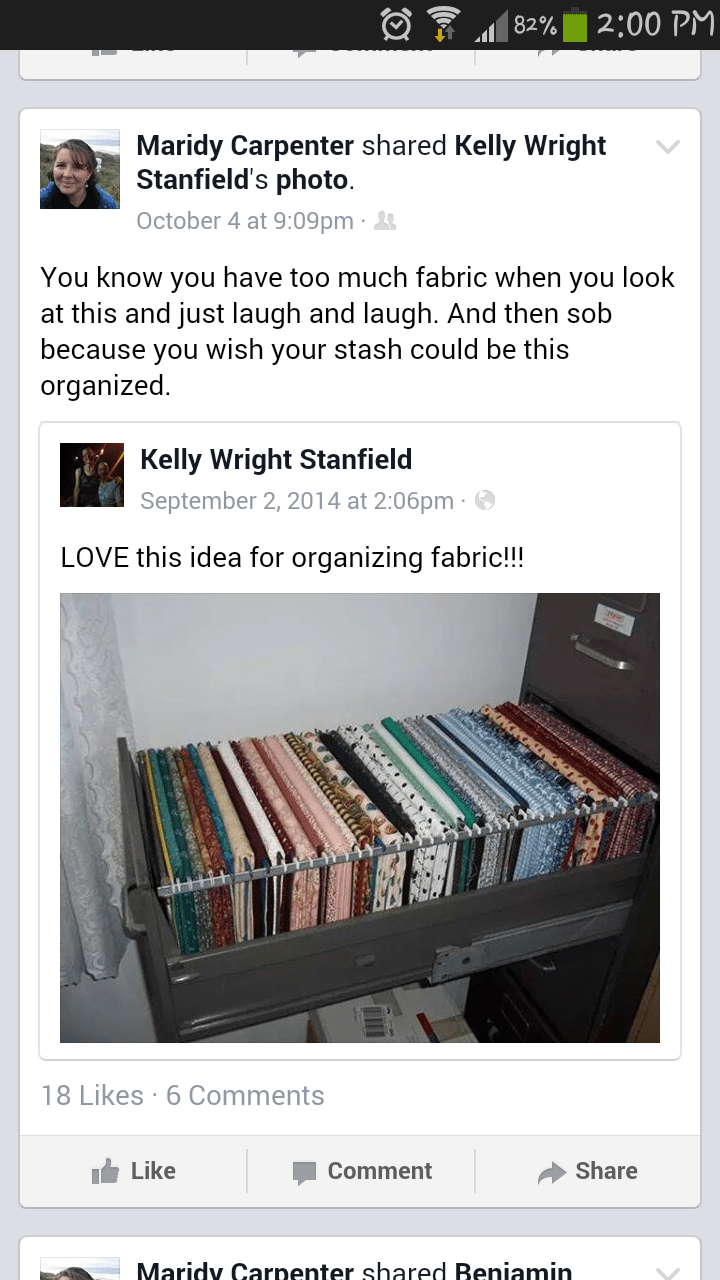The image size is (720, 1280).
Task: Open Maridy Carpenter name link
Action: (245, 146)
